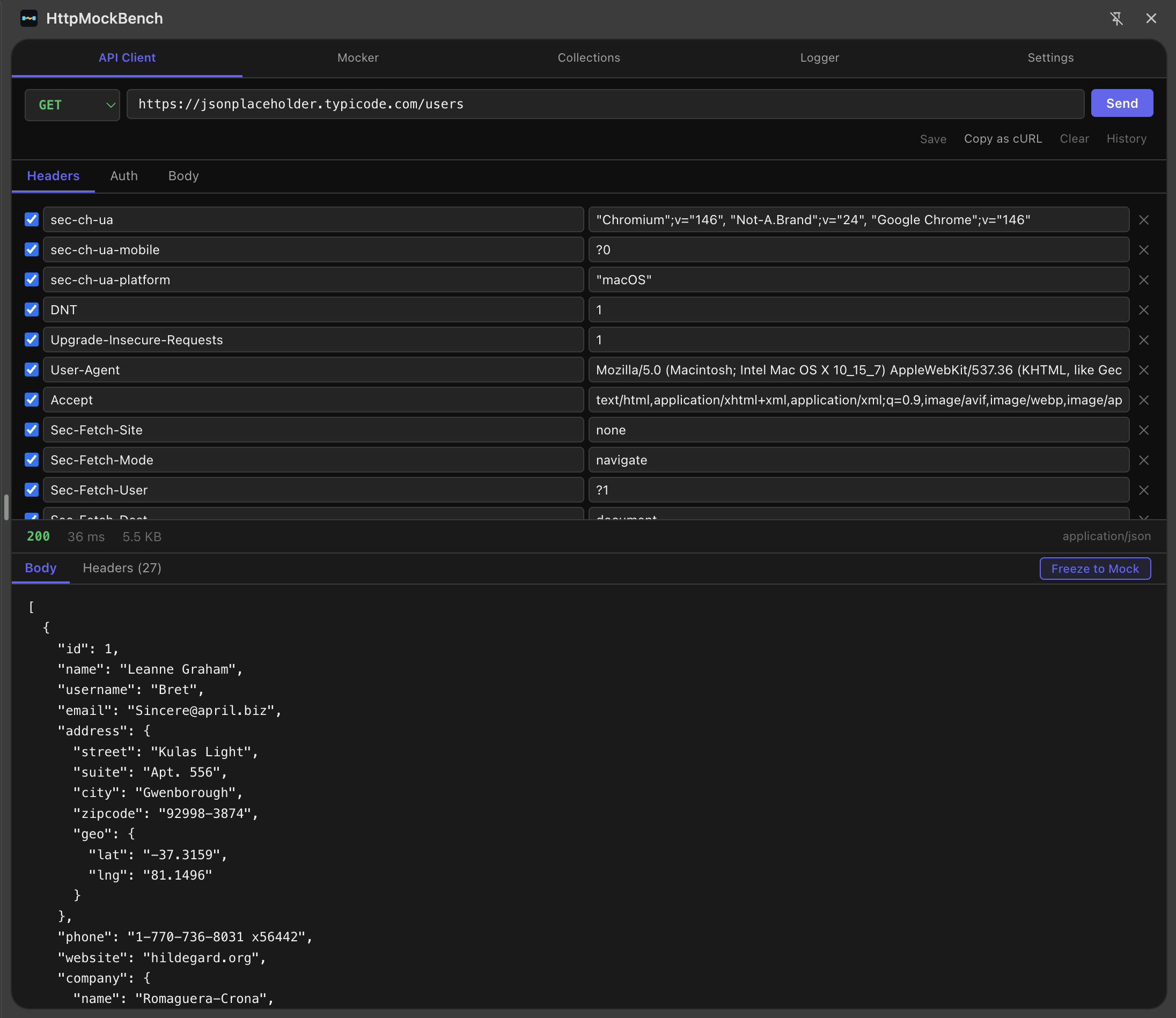
Task: Click the 200 status code
Action: 38,536
